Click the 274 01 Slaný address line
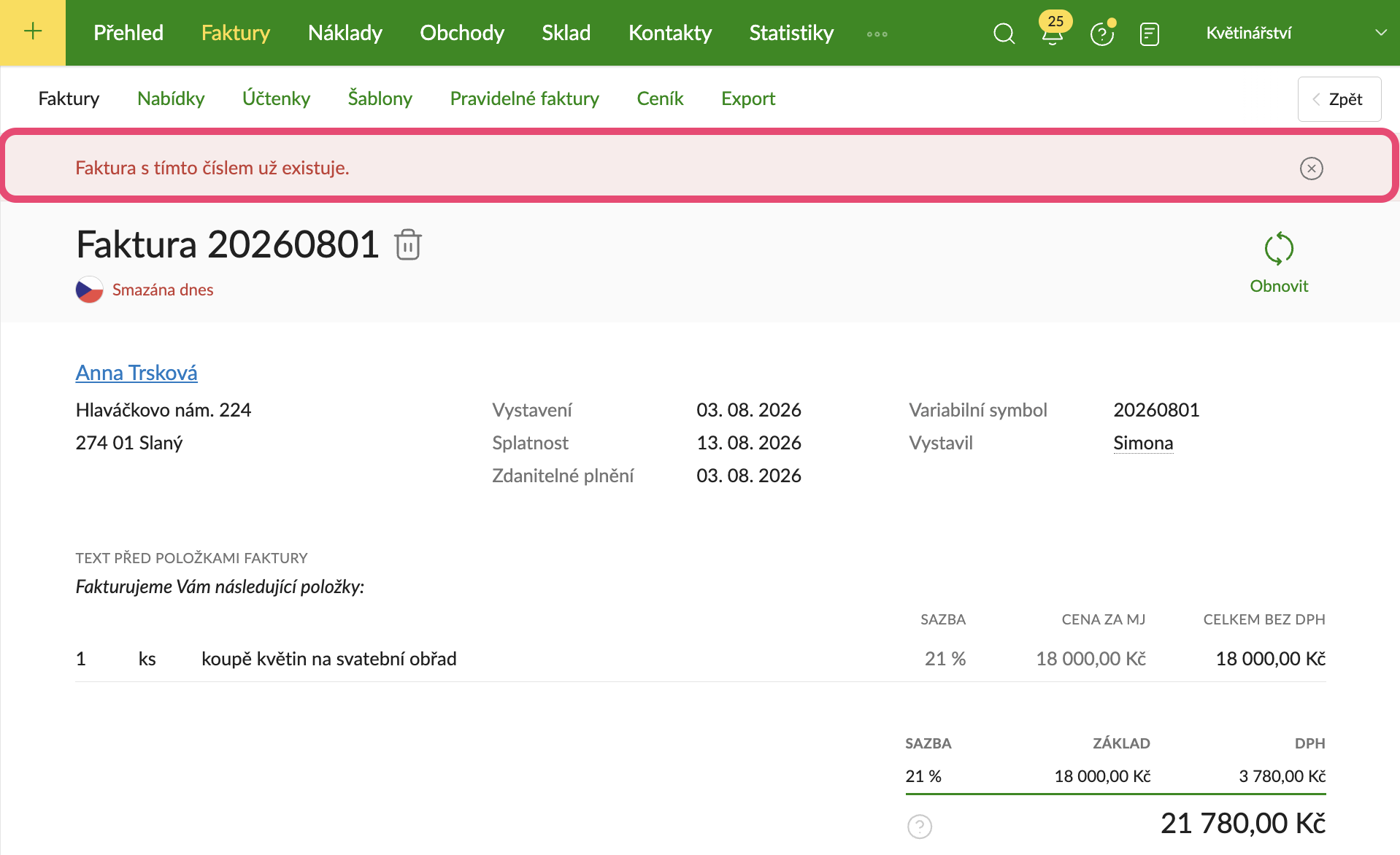This screenshot has width=1400, height=855. coord(129,443)
